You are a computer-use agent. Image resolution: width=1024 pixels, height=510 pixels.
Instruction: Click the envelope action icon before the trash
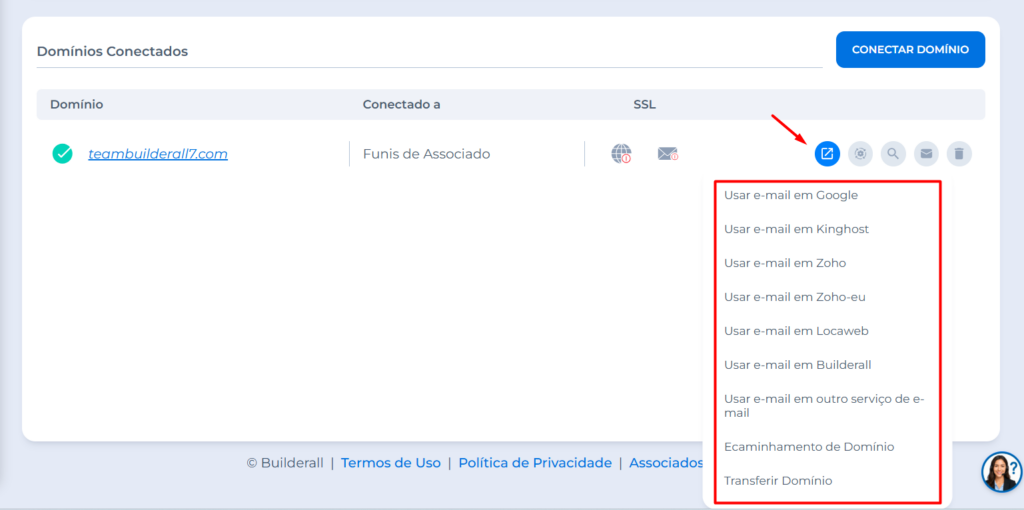[x=926, y=154]
